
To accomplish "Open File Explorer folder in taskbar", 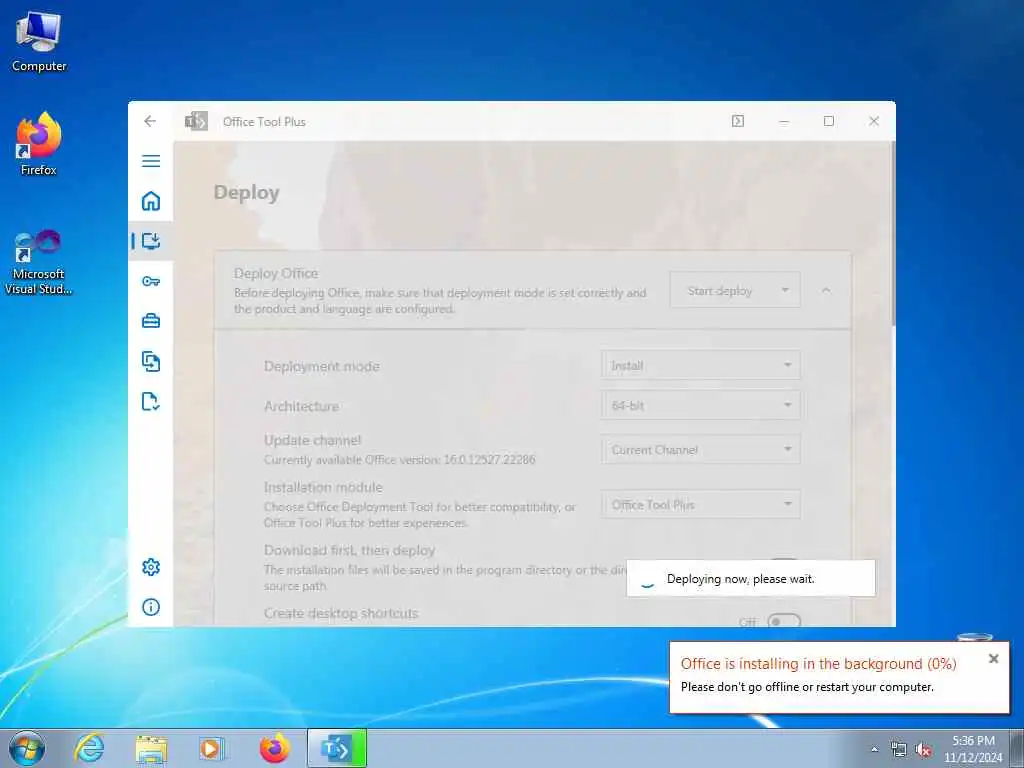I will (152, 748).
